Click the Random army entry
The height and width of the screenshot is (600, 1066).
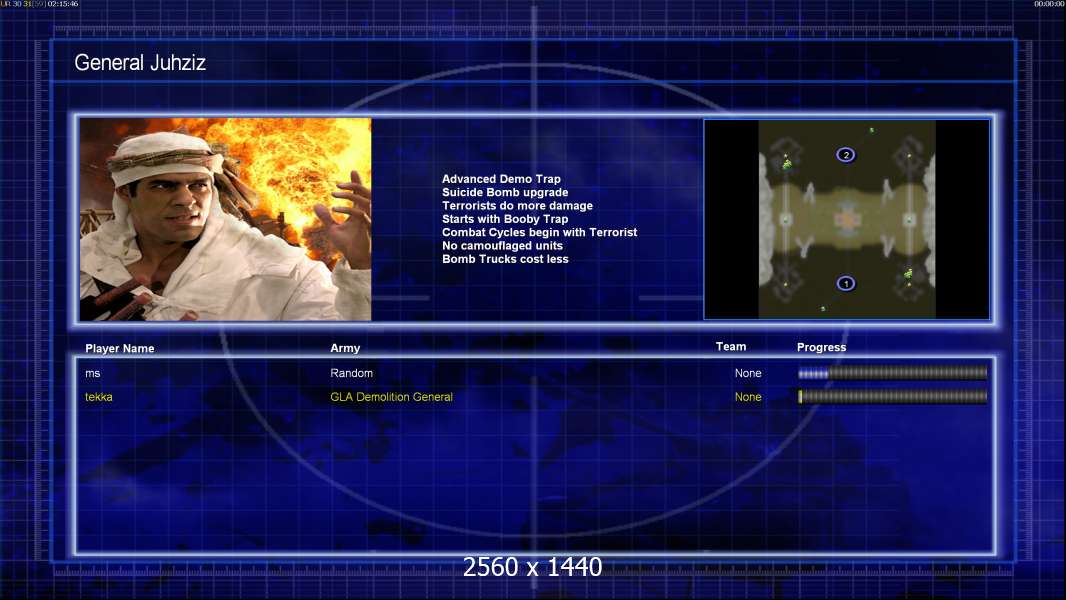point(351,373)
